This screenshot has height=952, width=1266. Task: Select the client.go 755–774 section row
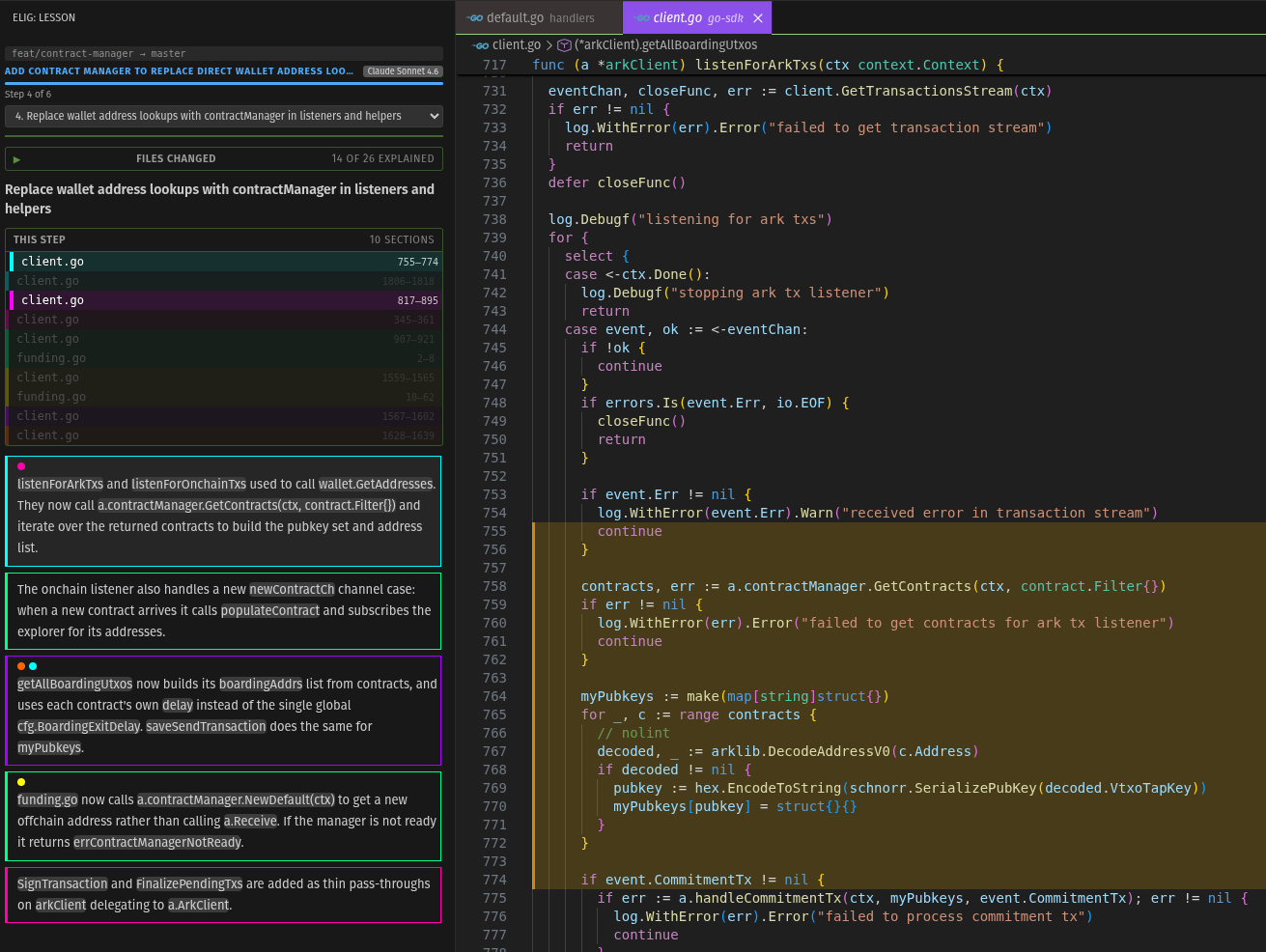coord(226,262)
